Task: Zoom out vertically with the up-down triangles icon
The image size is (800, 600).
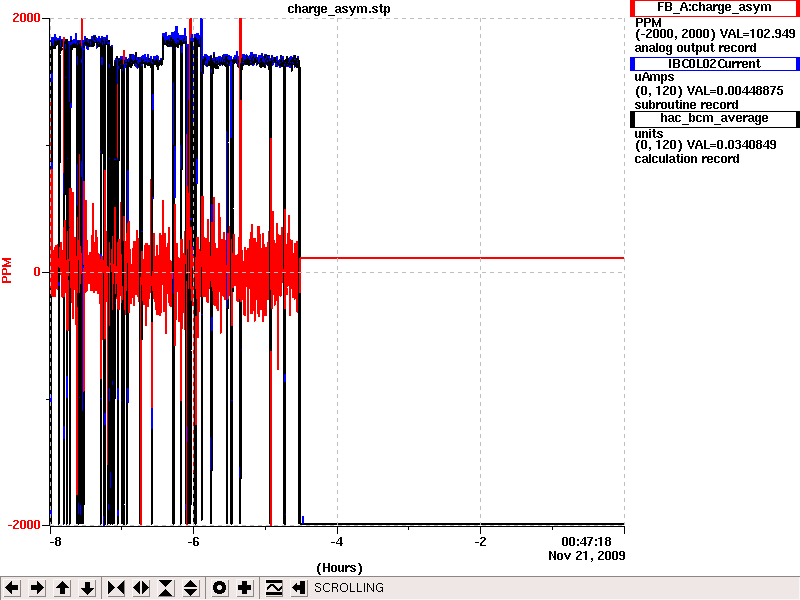Action: (191, 588)
